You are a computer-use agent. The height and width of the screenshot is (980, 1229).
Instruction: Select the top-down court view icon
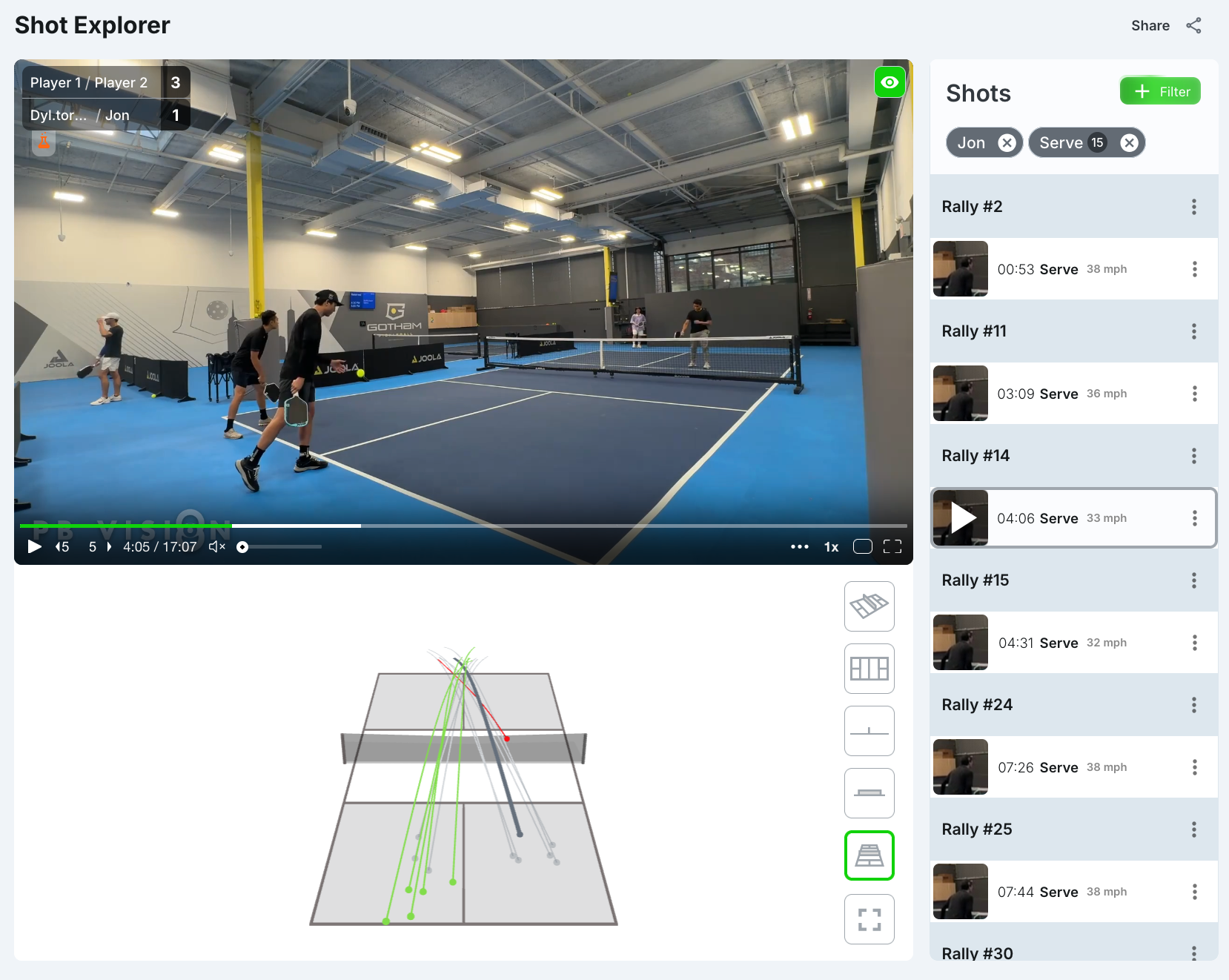point(869,669)
